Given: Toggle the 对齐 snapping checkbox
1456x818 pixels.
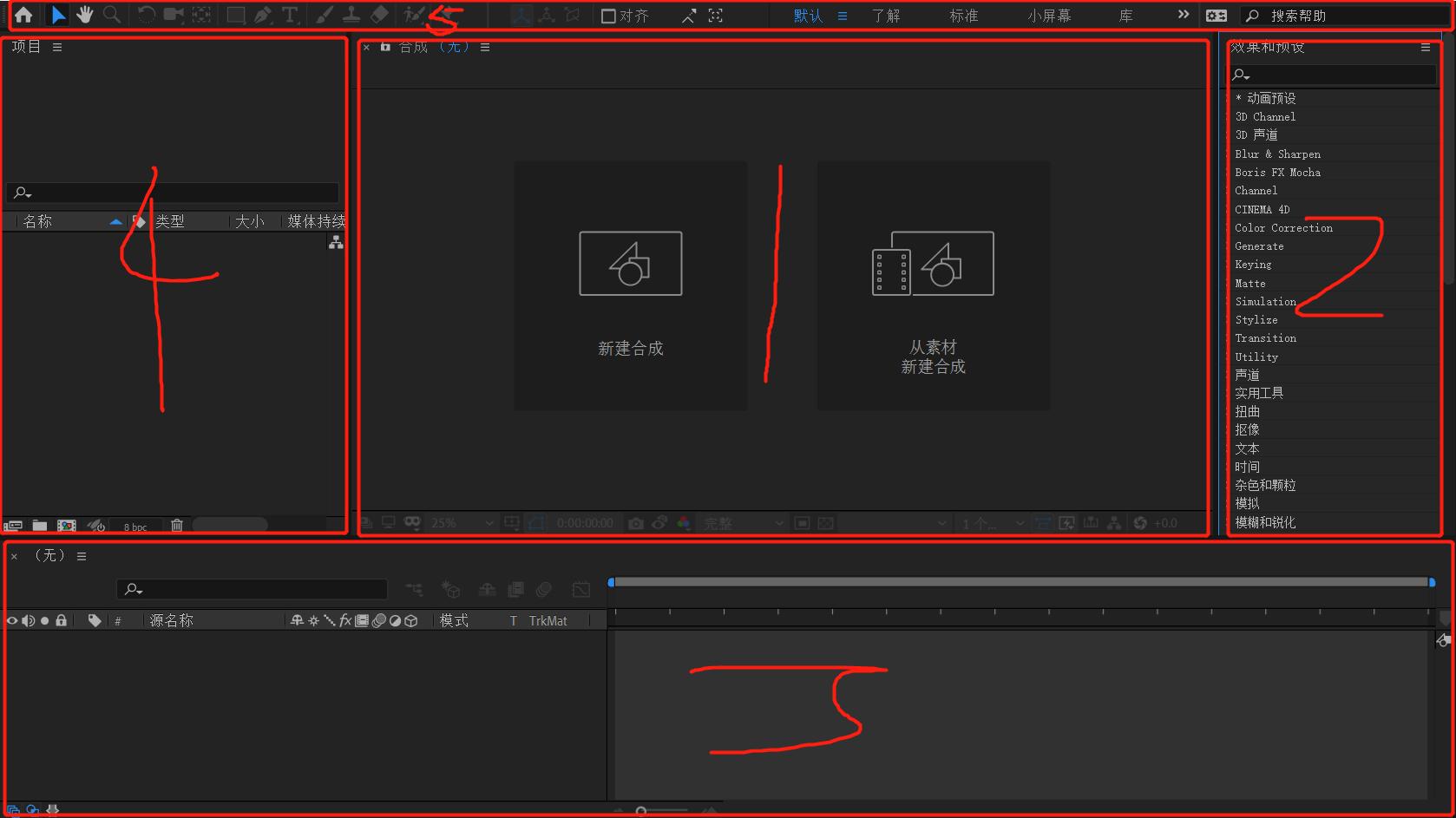Looking at the screenshot, I should coord(608,16).
